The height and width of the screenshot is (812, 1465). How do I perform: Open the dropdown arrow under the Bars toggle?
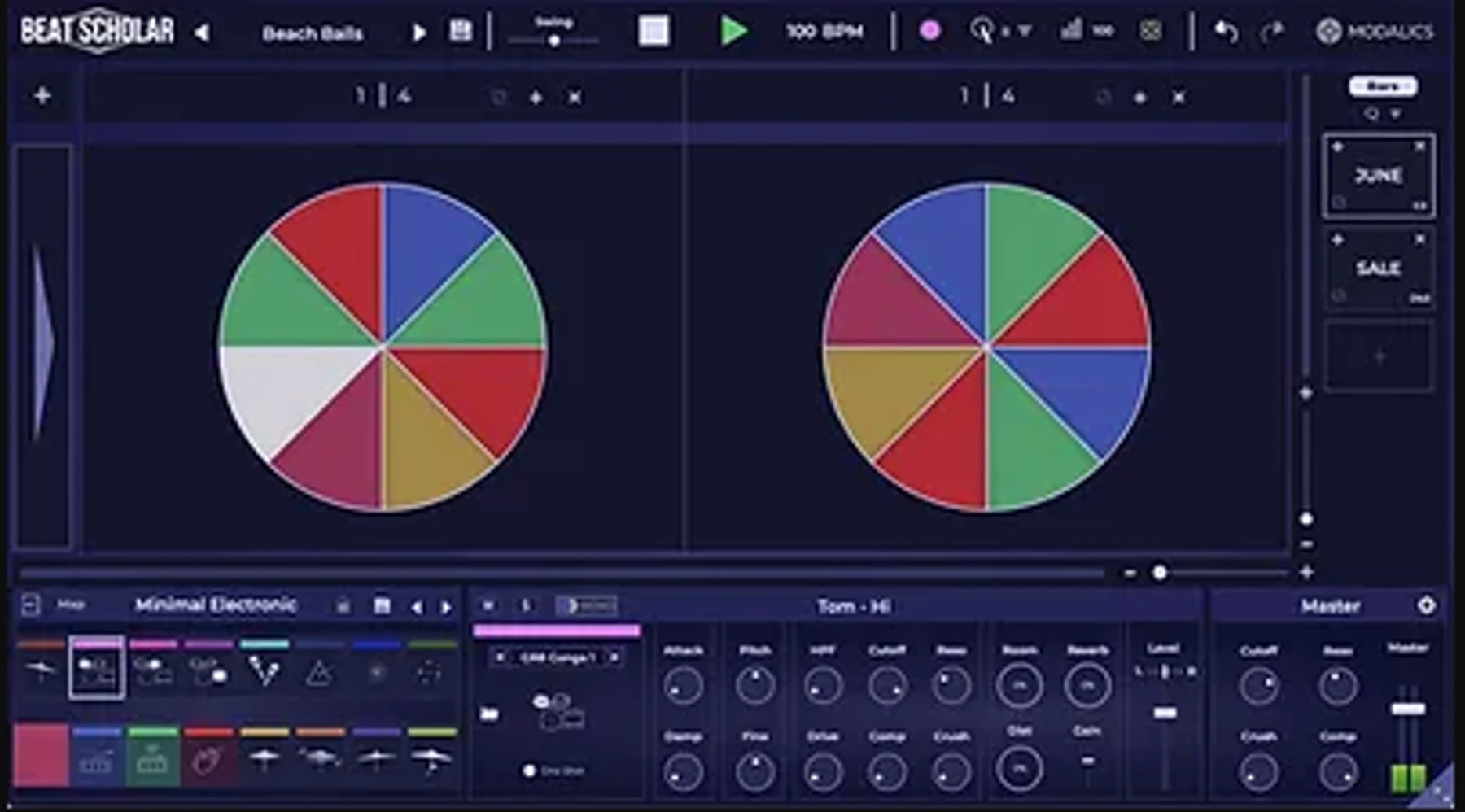(1395, 114)
